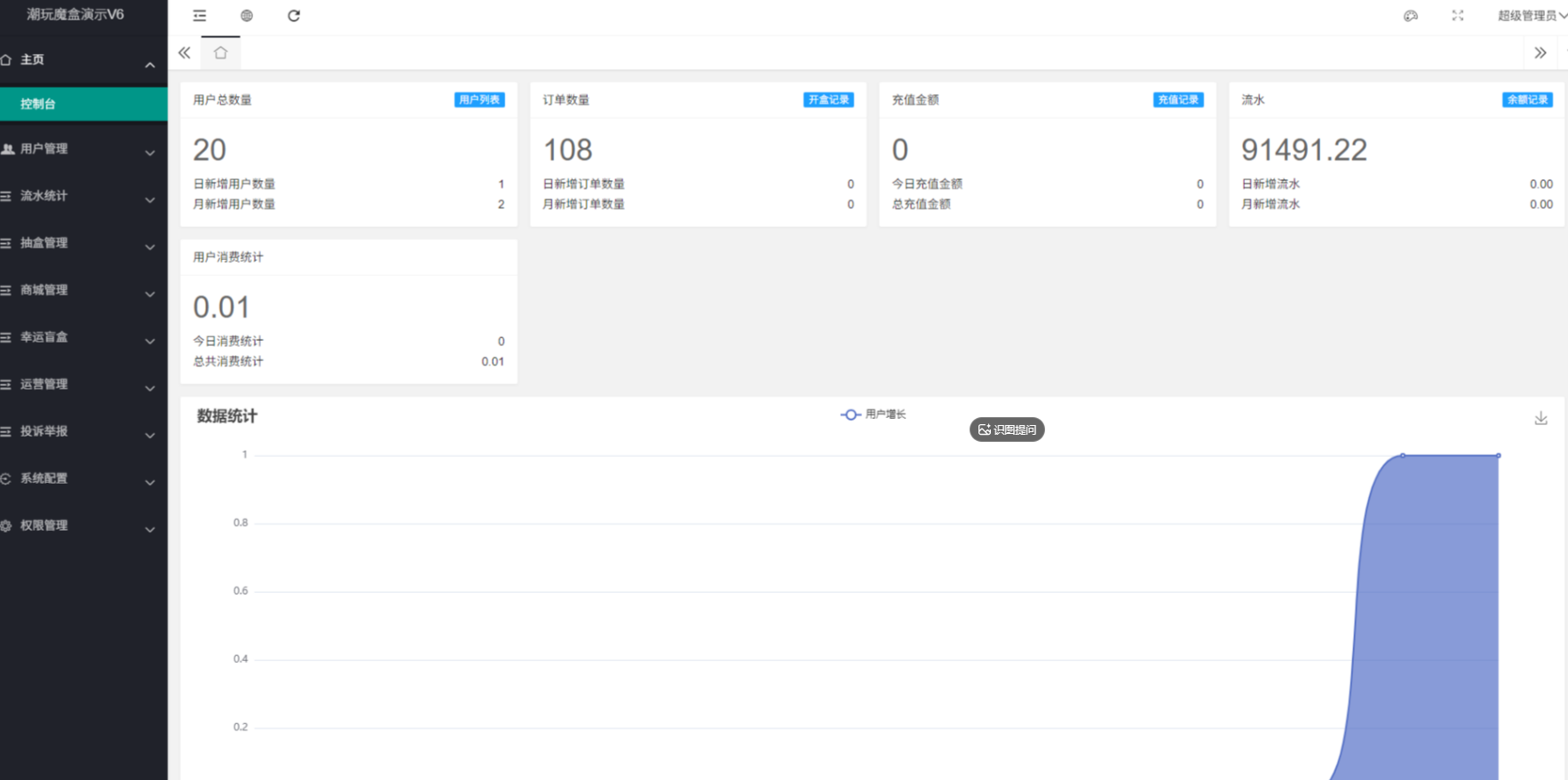Image resolution: width=1568 pixels, height=780 pixels.
Task: Click the 余额记录 badge button
Action: coord(1528,100)
